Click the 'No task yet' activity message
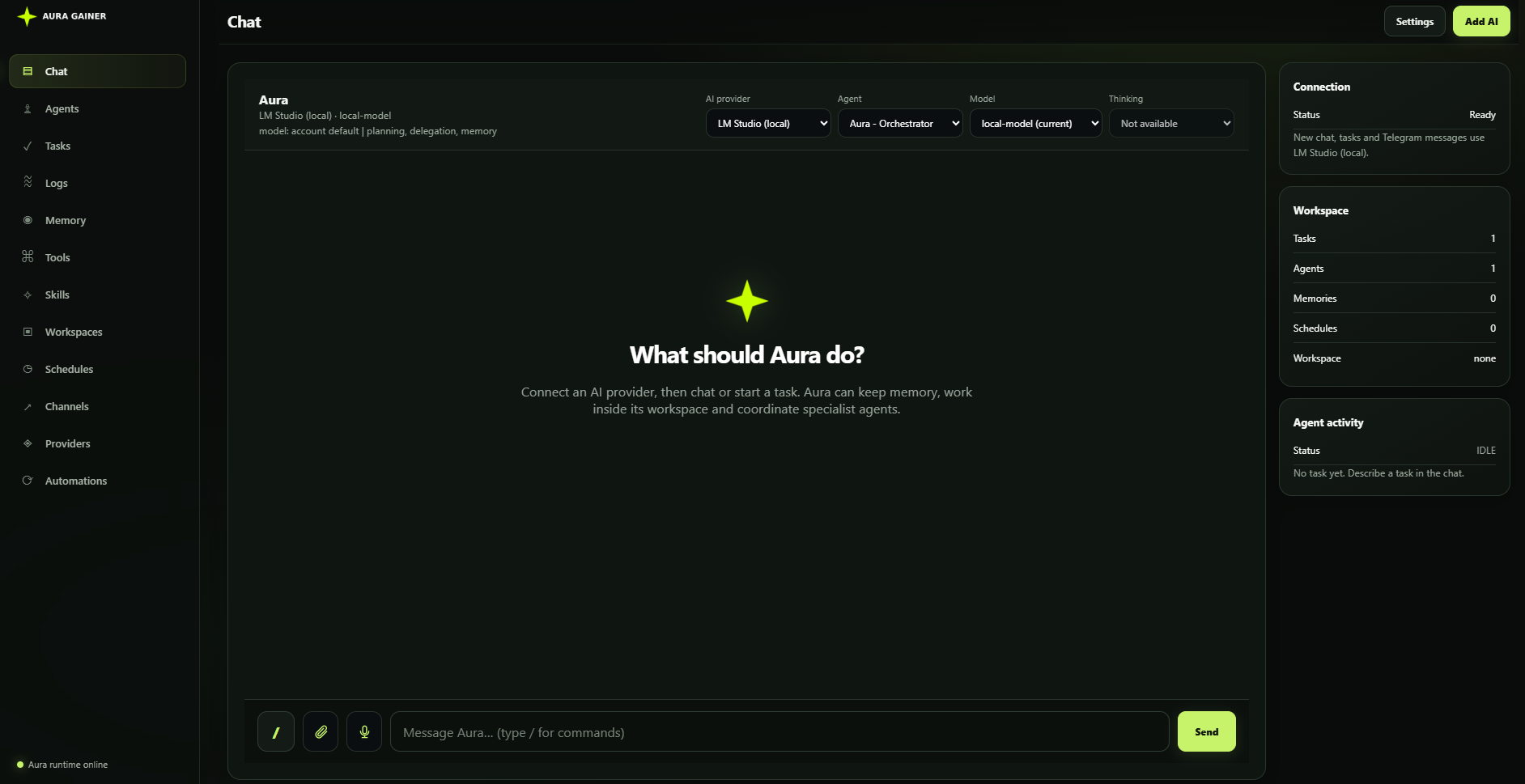This screenshot has height=784, width=1525. (x=1378, y=473)
